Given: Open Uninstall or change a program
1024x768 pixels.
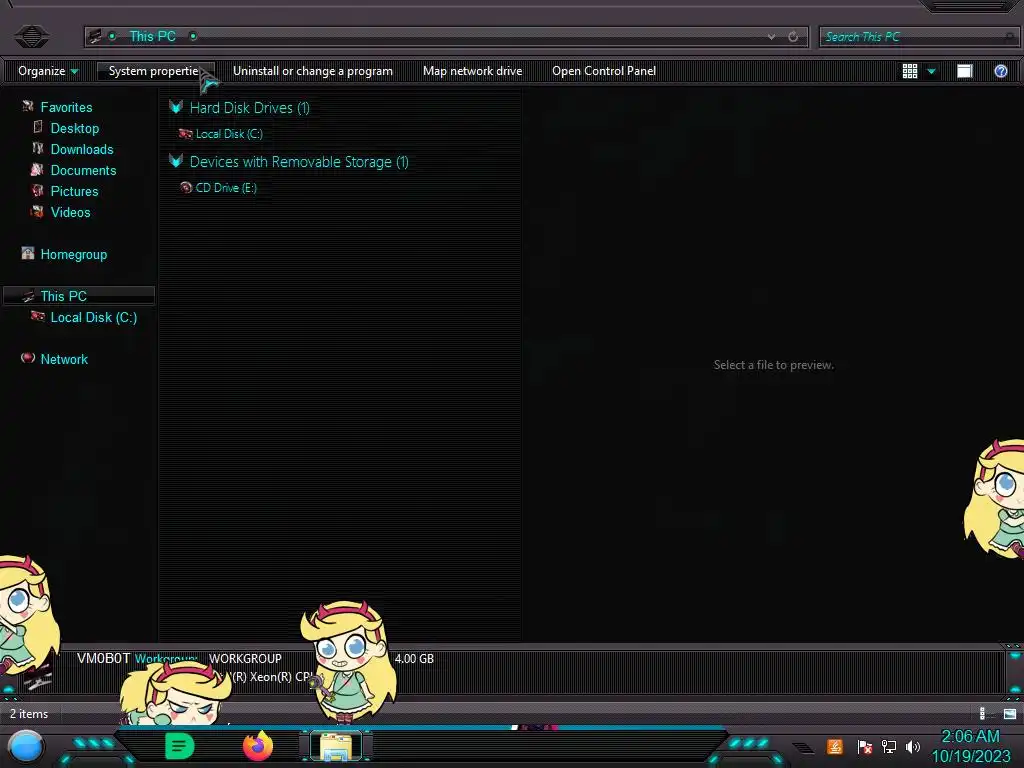Looking at the screenshot, I should click(313, 71).
